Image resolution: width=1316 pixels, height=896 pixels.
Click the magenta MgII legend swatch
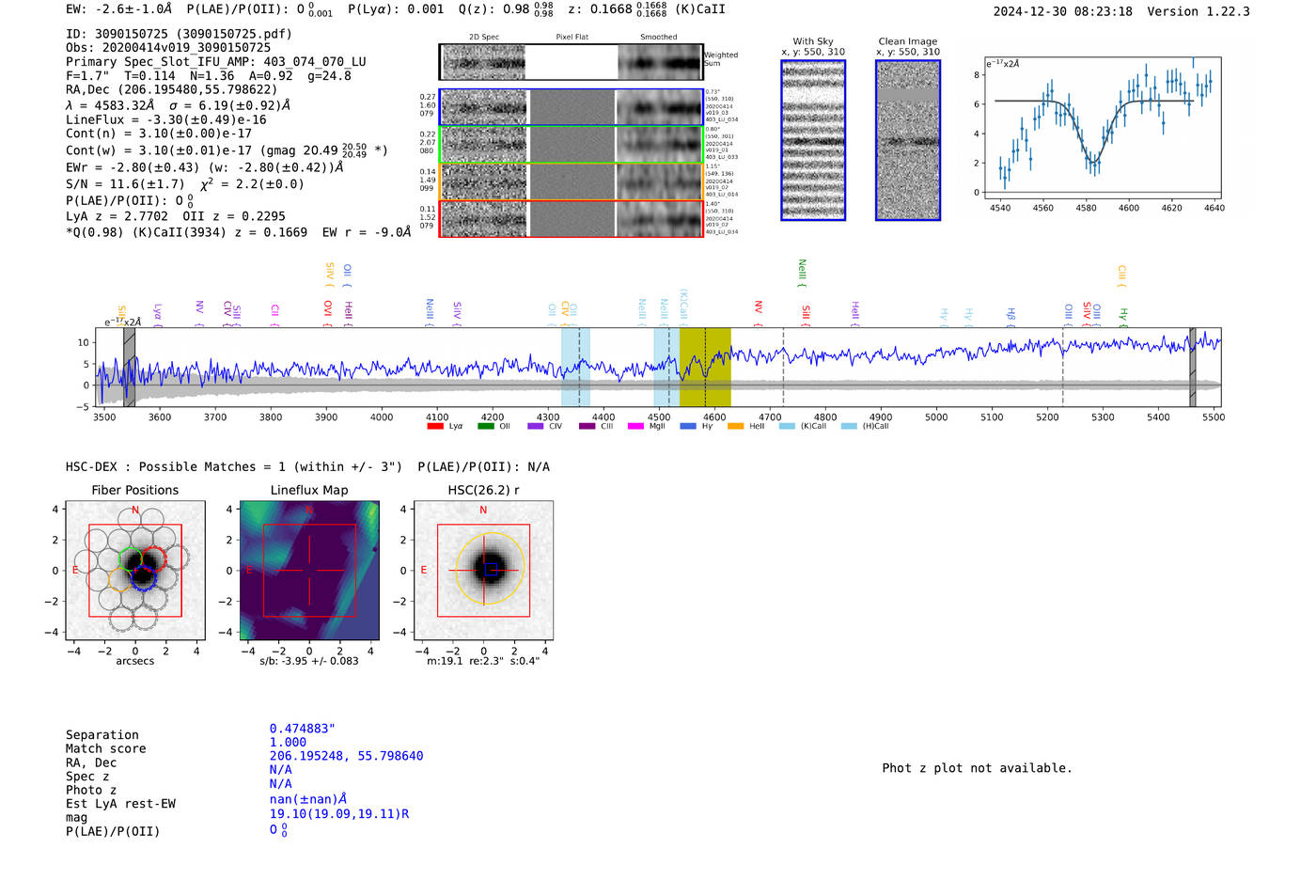click(635, 427)
